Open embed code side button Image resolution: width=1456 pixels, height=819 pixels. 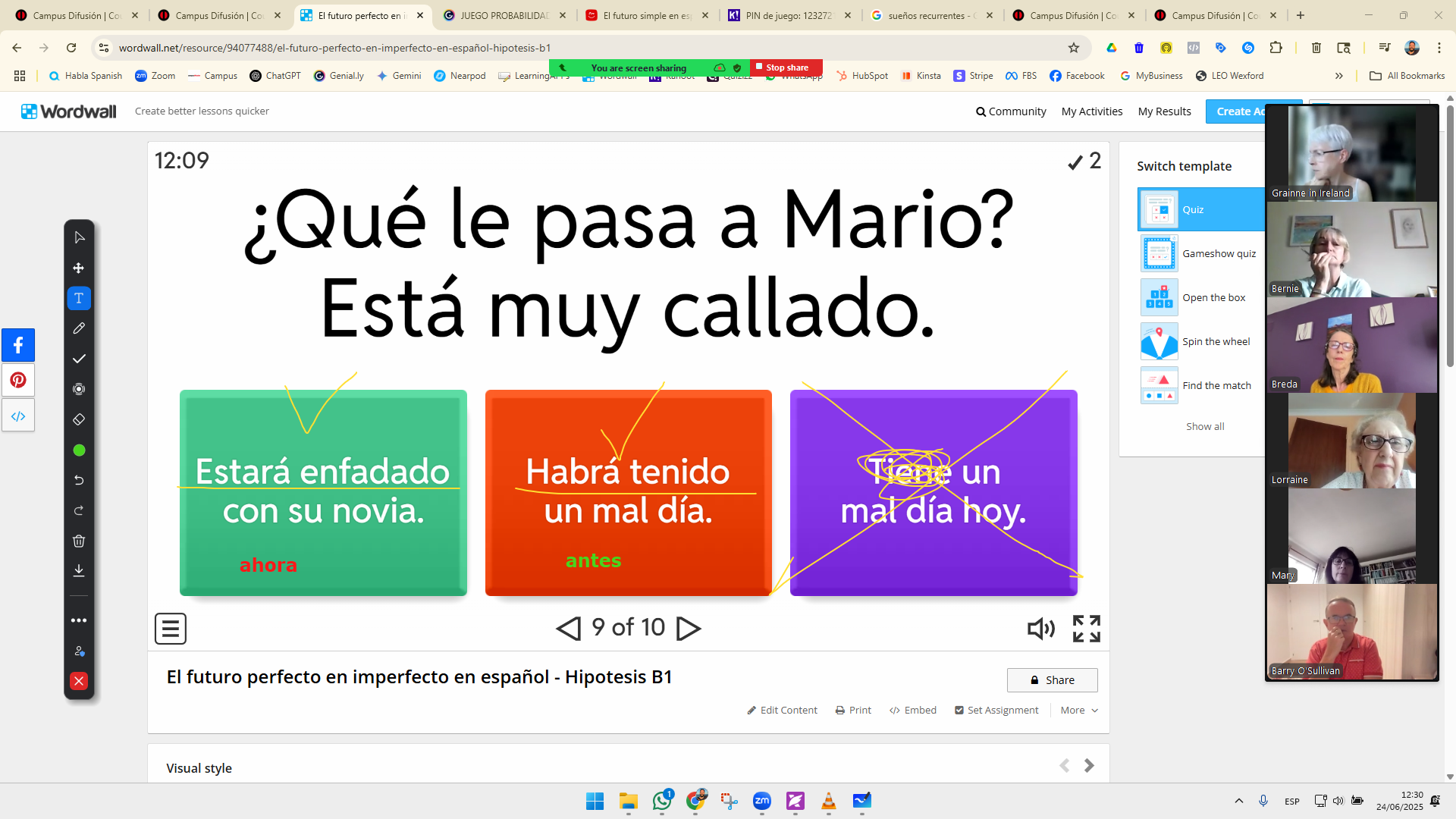[18, 416]
